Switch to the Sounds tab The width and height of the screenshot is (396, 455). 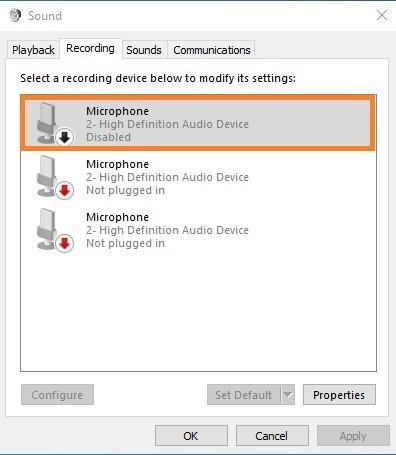[144, 50]
